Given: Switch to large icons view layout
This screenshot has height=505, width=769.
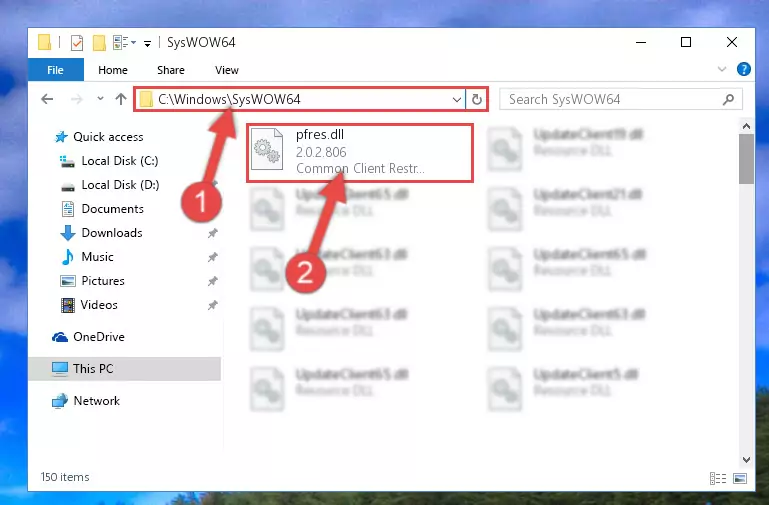Looking at the screenshot, I should pyautogui.click(x=740, y=478).
